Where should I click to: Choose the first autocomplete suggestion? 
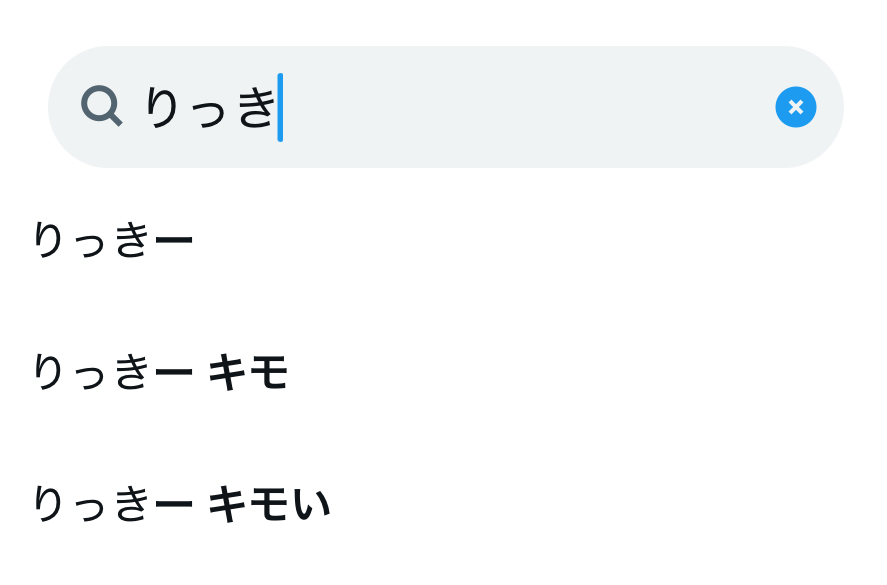click(113, 241)
